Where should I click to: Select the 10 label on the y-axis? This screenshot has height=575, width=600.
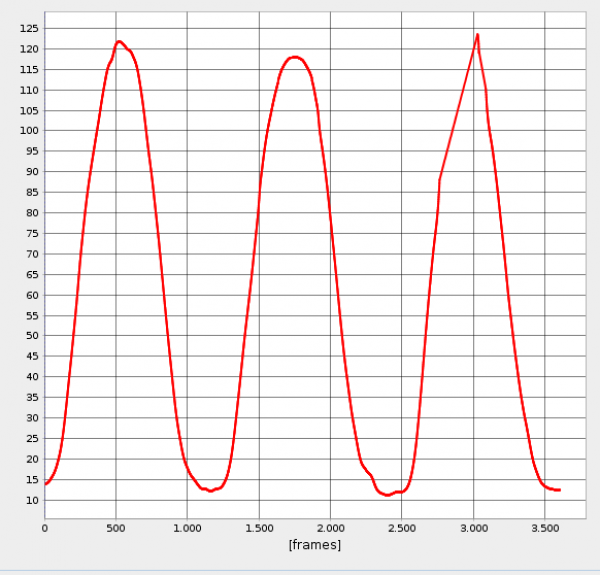(30, 500)
